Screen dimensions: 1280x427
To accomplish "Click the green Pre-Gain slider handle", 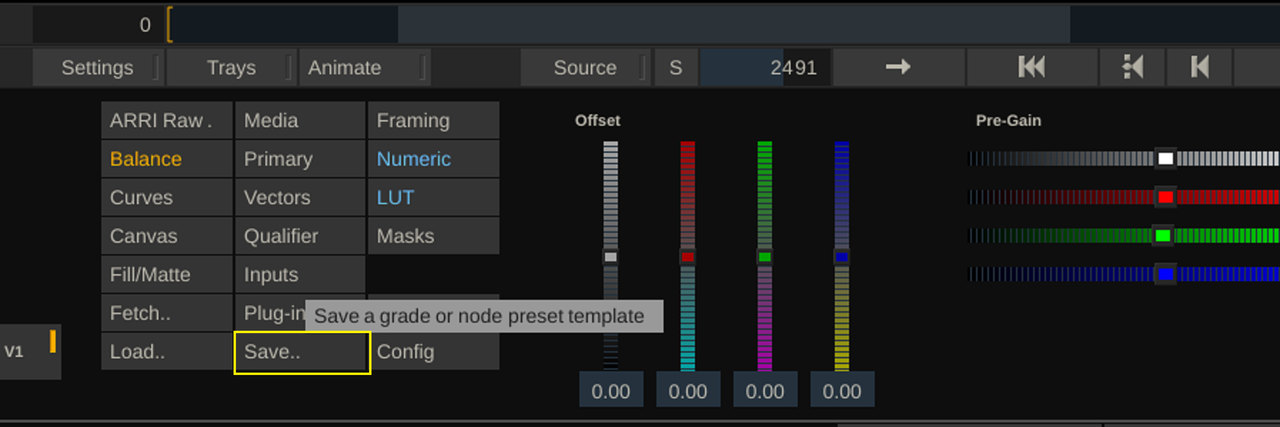I will point(1165,236).
